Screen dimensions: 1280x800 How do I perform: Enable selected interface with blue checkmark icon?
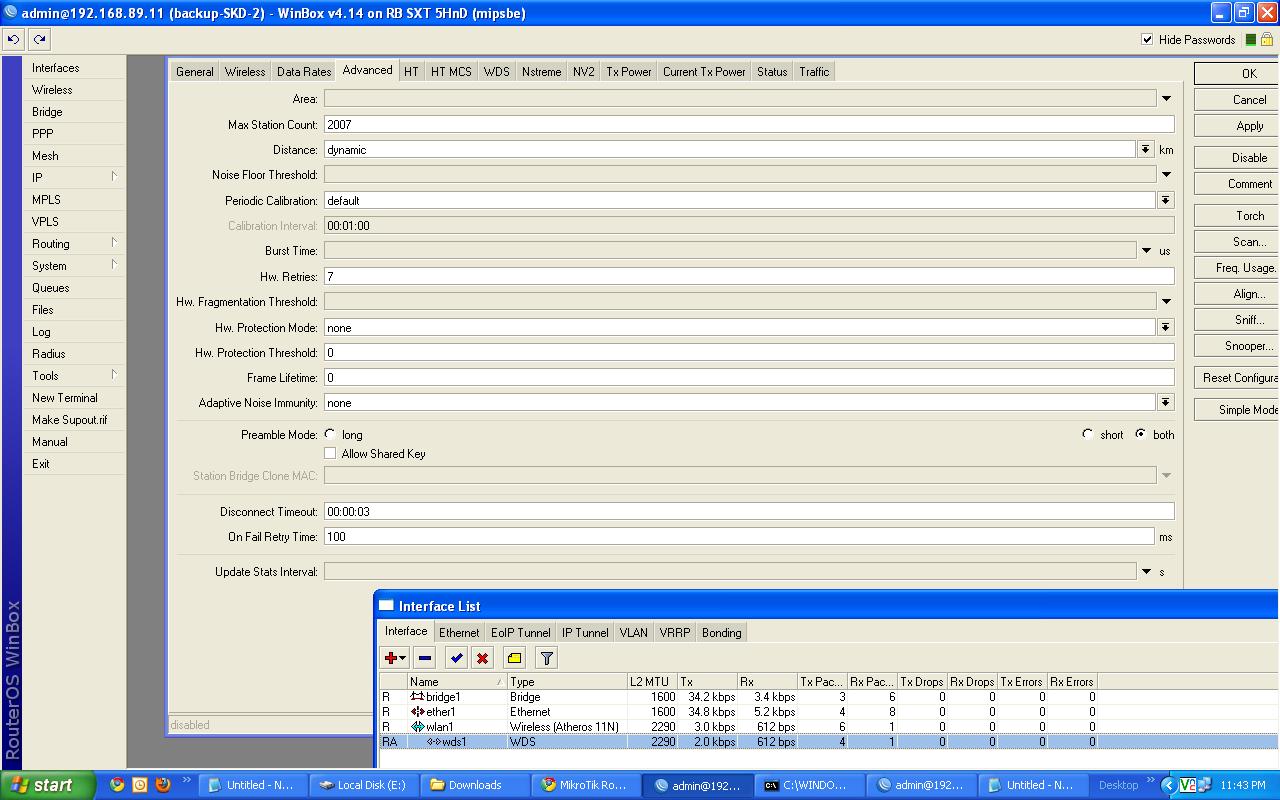tap(457, 658)
